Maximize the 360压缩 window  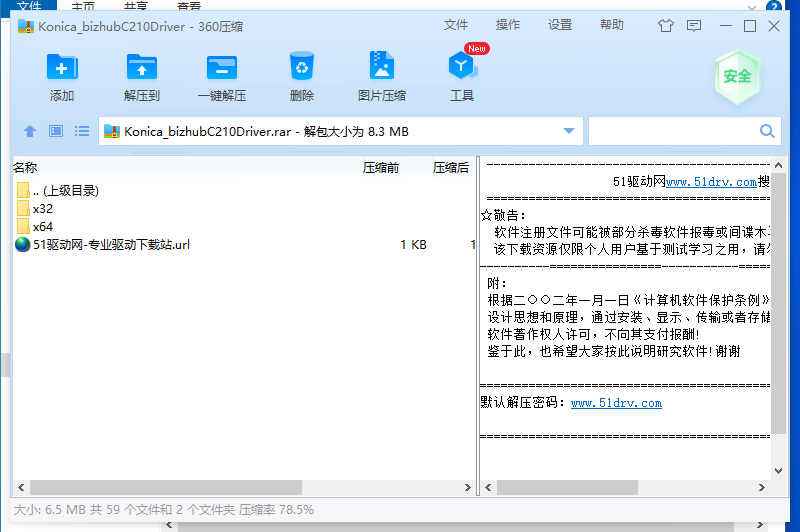click(x=750, y=26)
